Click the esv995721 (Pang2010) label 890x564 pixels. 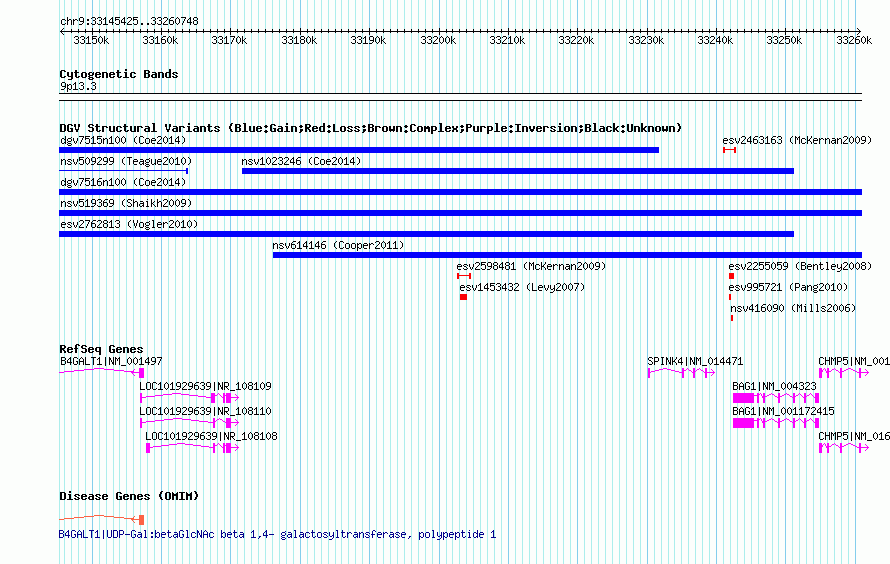point(788,287)
